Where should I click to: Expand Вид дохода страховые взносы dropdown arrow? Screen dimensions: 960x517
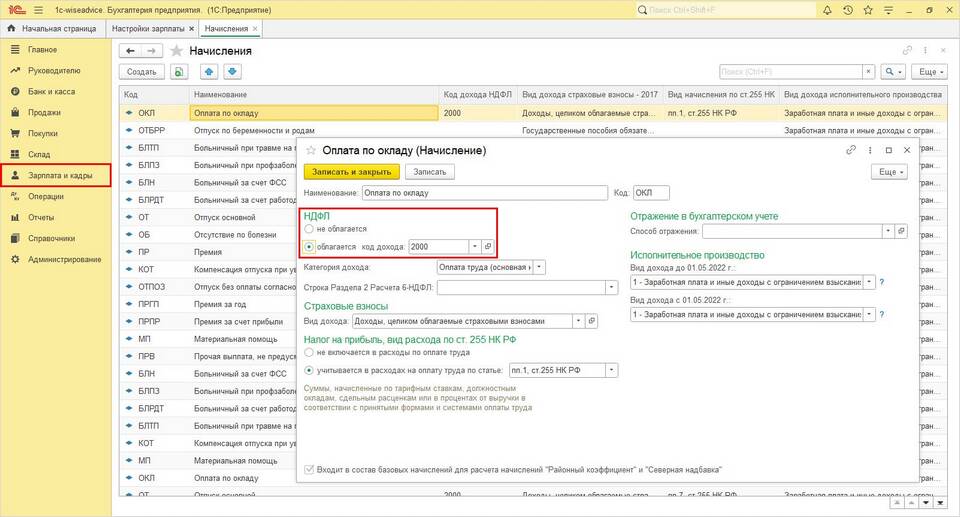pyautogui.click(x=579, y=321)
